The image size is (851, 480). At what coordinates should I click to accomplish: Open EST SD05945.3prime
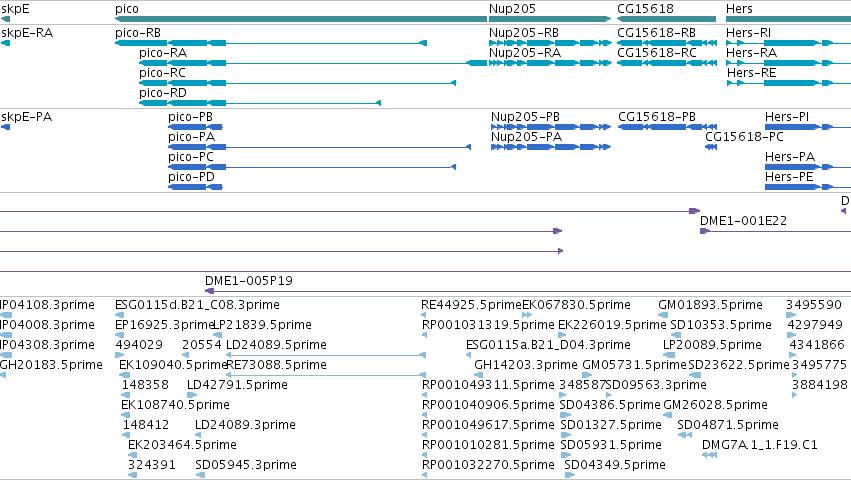(246, 466)
